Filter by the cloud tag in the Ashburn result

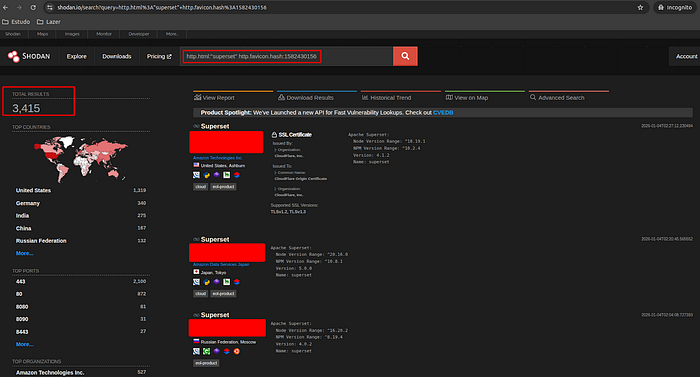pyautogui.click(x=200, y=187)
